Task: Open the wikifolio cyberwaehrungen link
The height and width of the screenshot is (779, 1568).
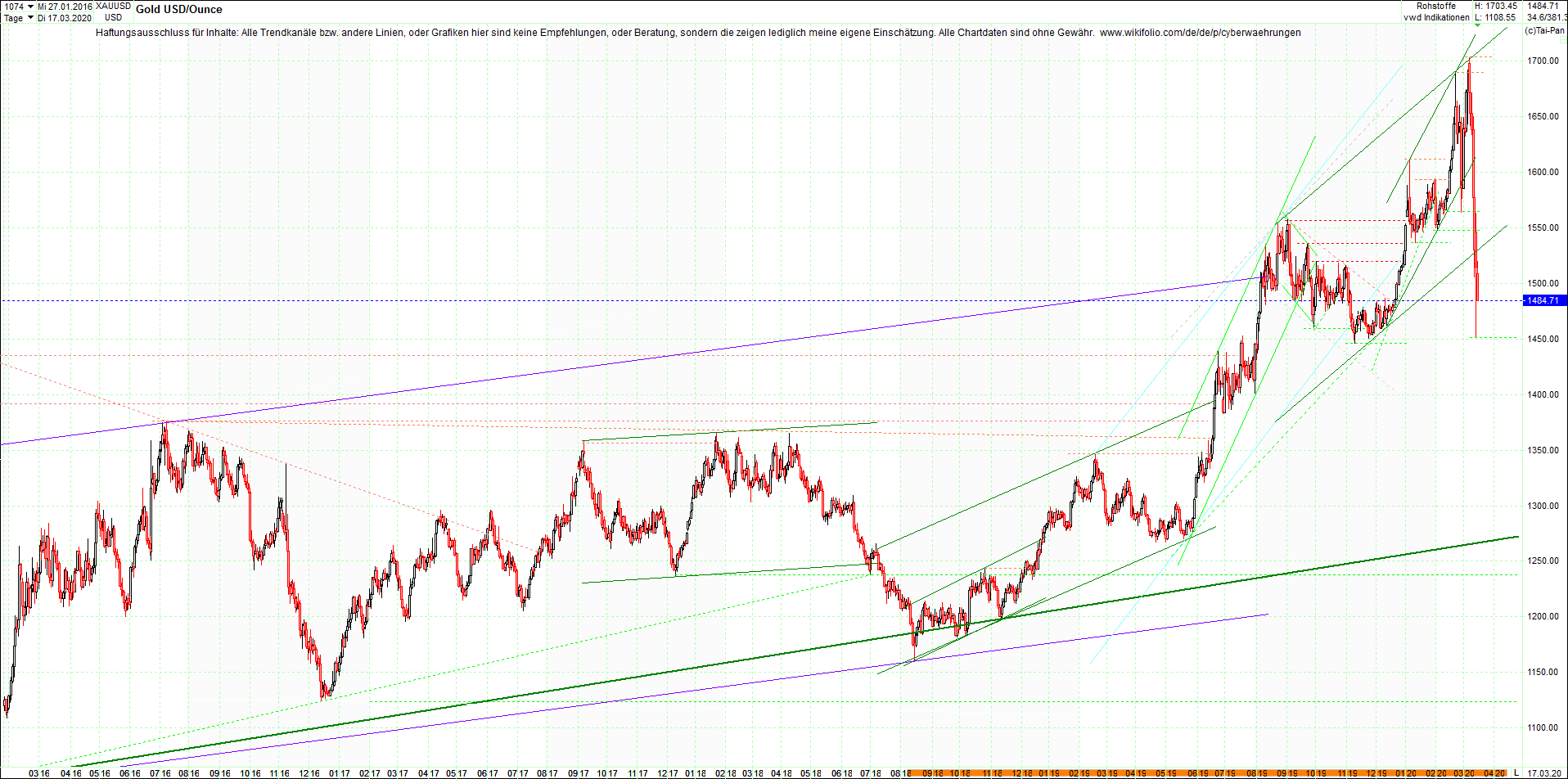Action: (x=1200, y=33)
